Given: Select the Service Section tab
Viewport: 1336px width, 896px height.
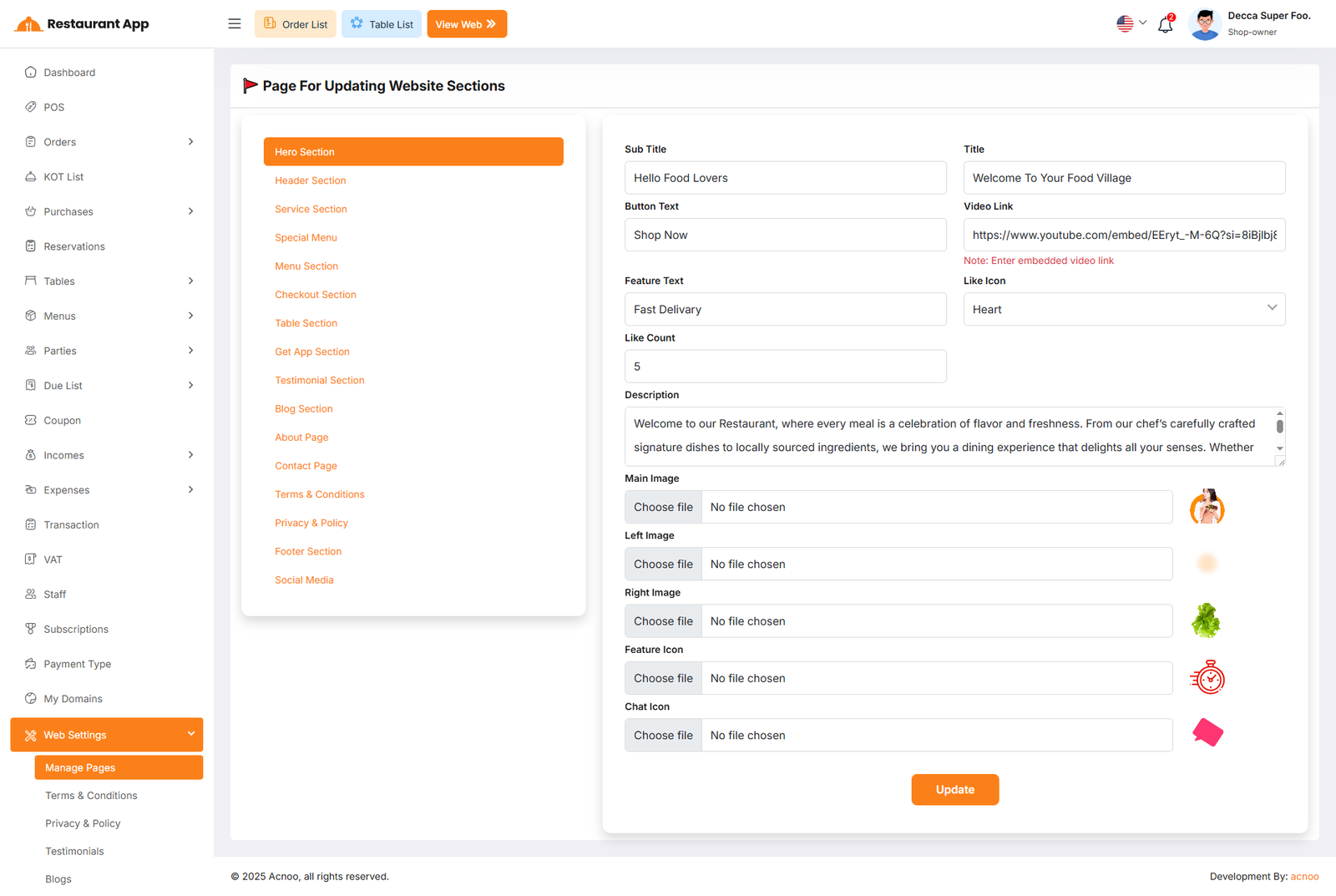Looking at the screenshot, I should (311, 210).
